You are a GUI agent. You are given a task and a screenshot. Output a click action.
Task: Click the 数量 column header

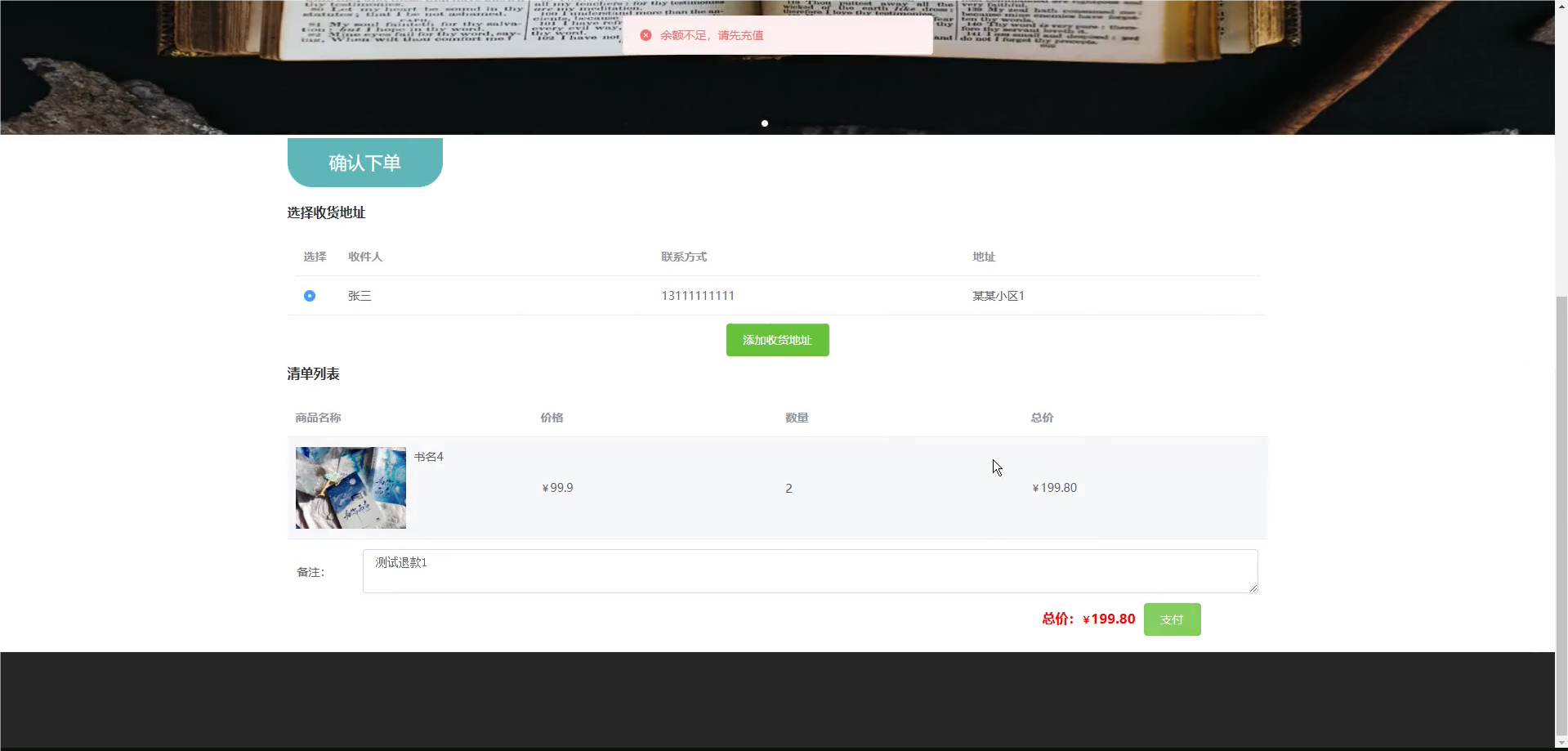pyautogui.click(x=797, y=418)
